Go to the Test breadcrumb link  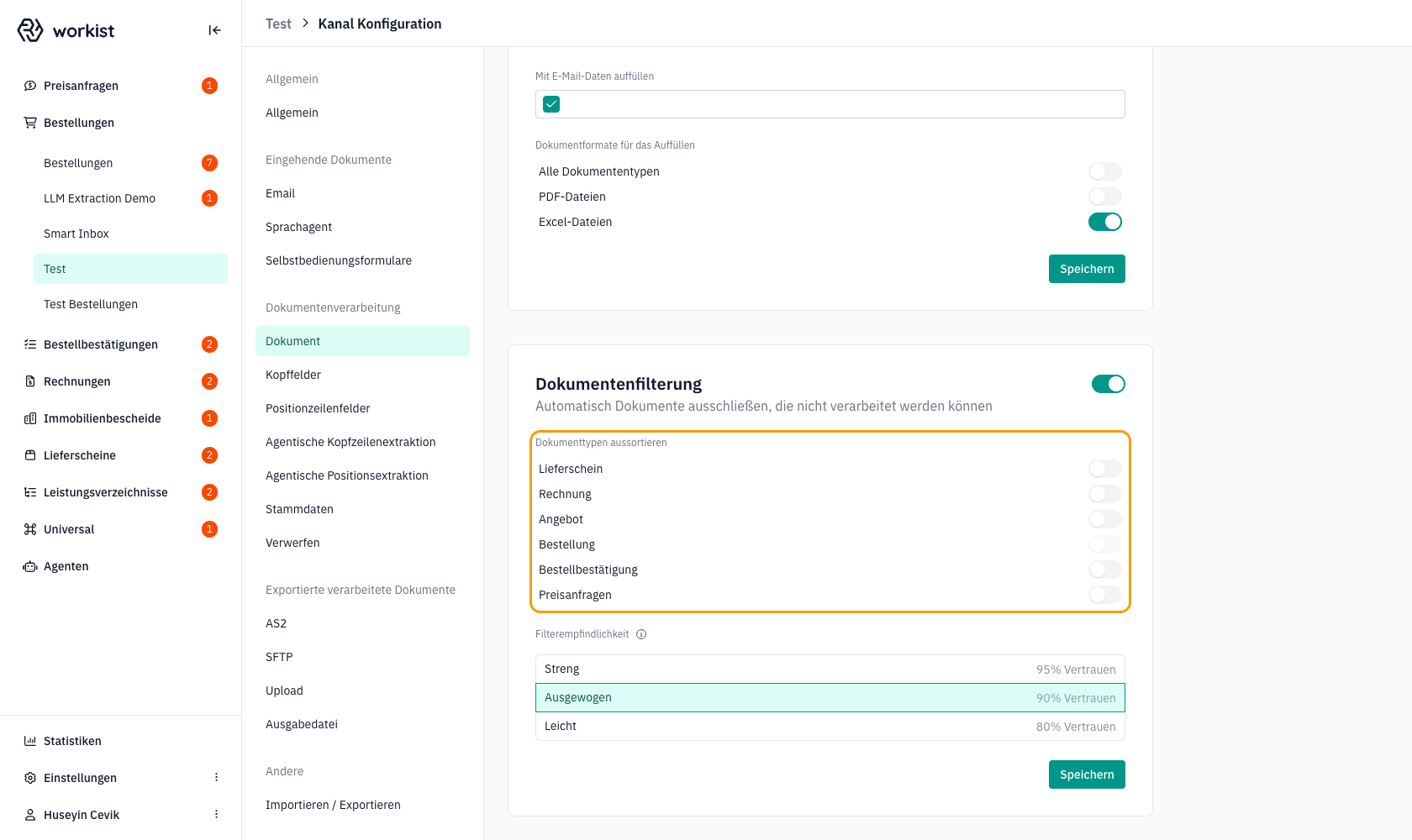click(x=278, y=24)
